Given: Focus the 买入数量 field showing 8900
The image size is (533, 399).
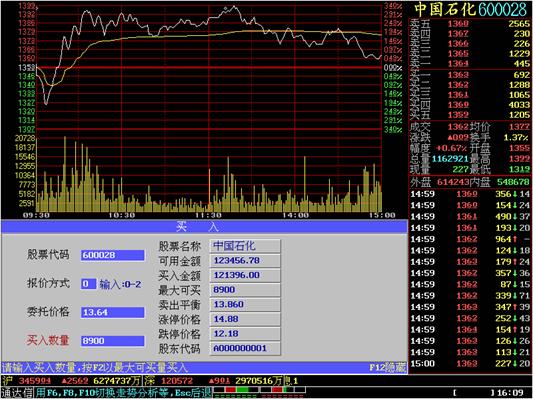Looking at the screenshot, I should [113, 341].
